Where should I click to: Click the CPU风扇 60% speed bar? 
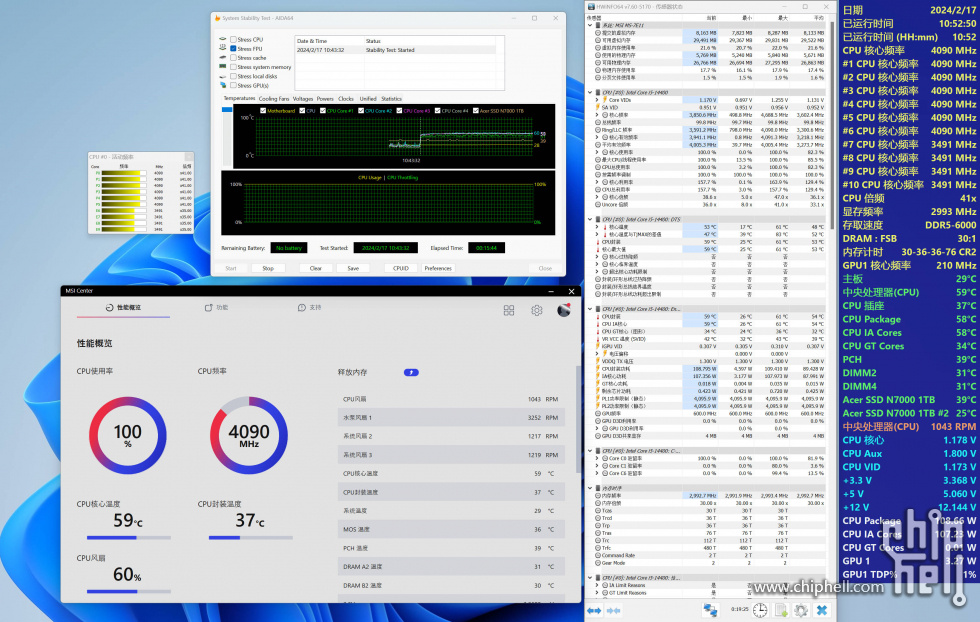tap(129, 591)
